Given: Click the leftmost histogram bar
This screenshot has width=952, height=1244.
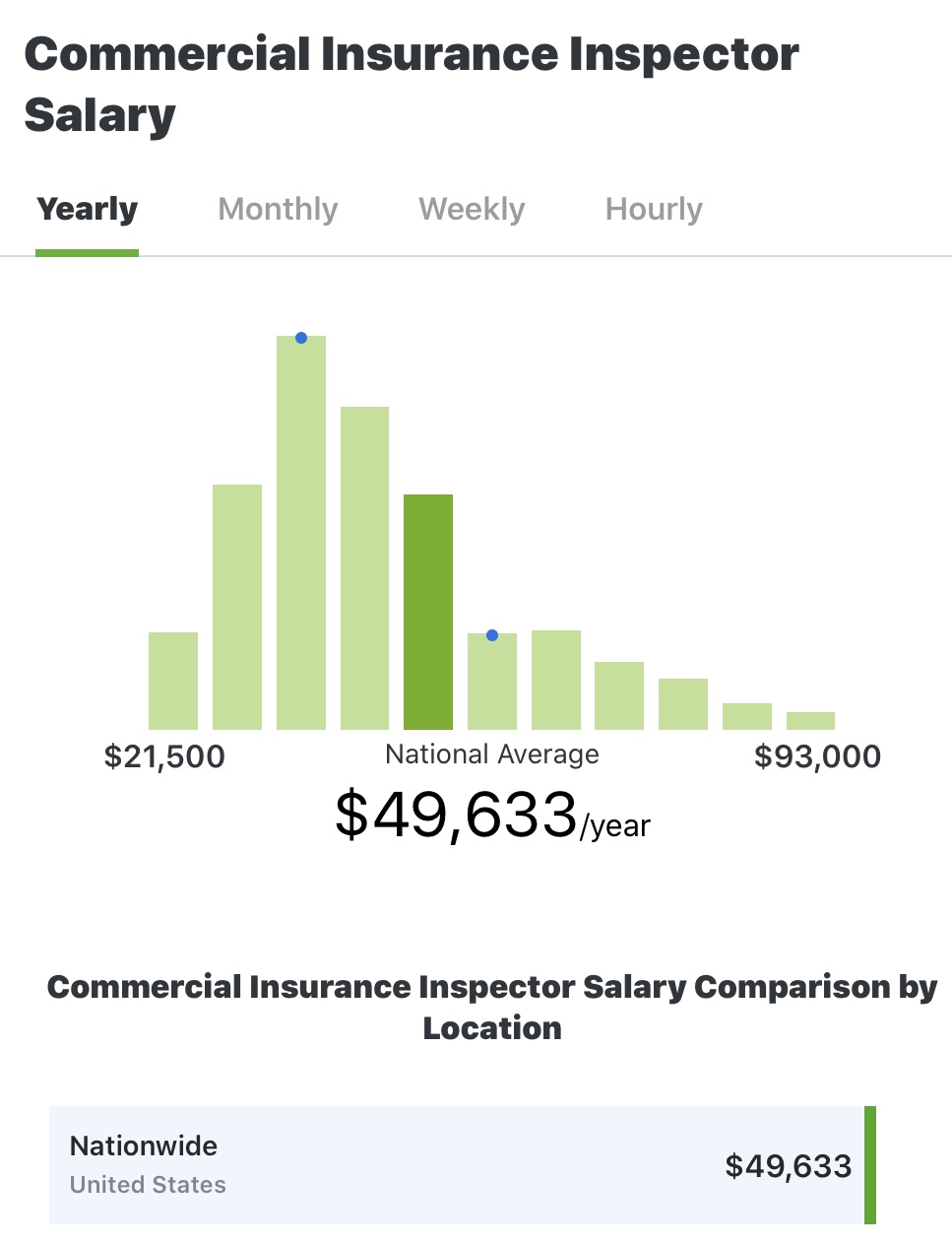Looking at the screenshot, I should pos(173,680).
